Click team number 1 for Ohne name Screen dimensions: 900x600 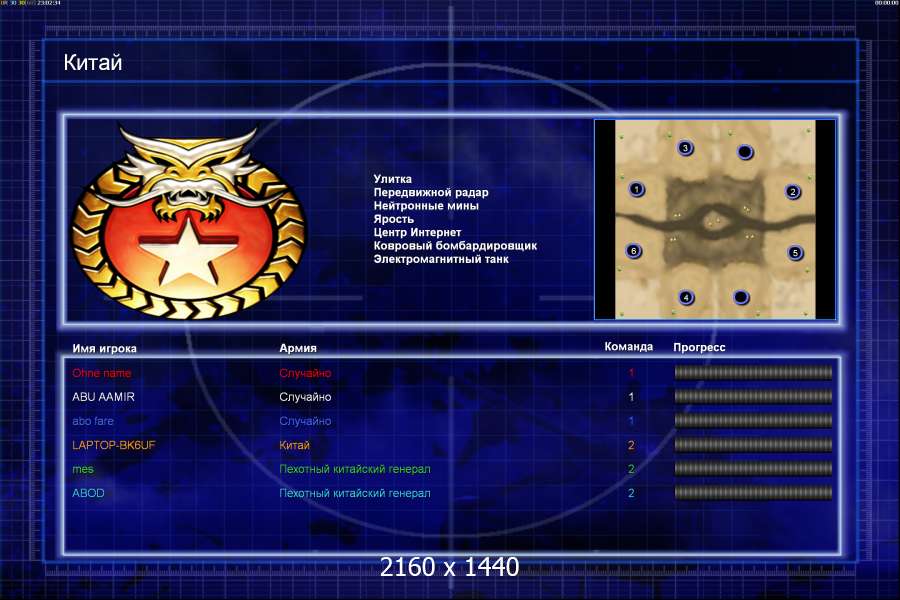point(631,373)
